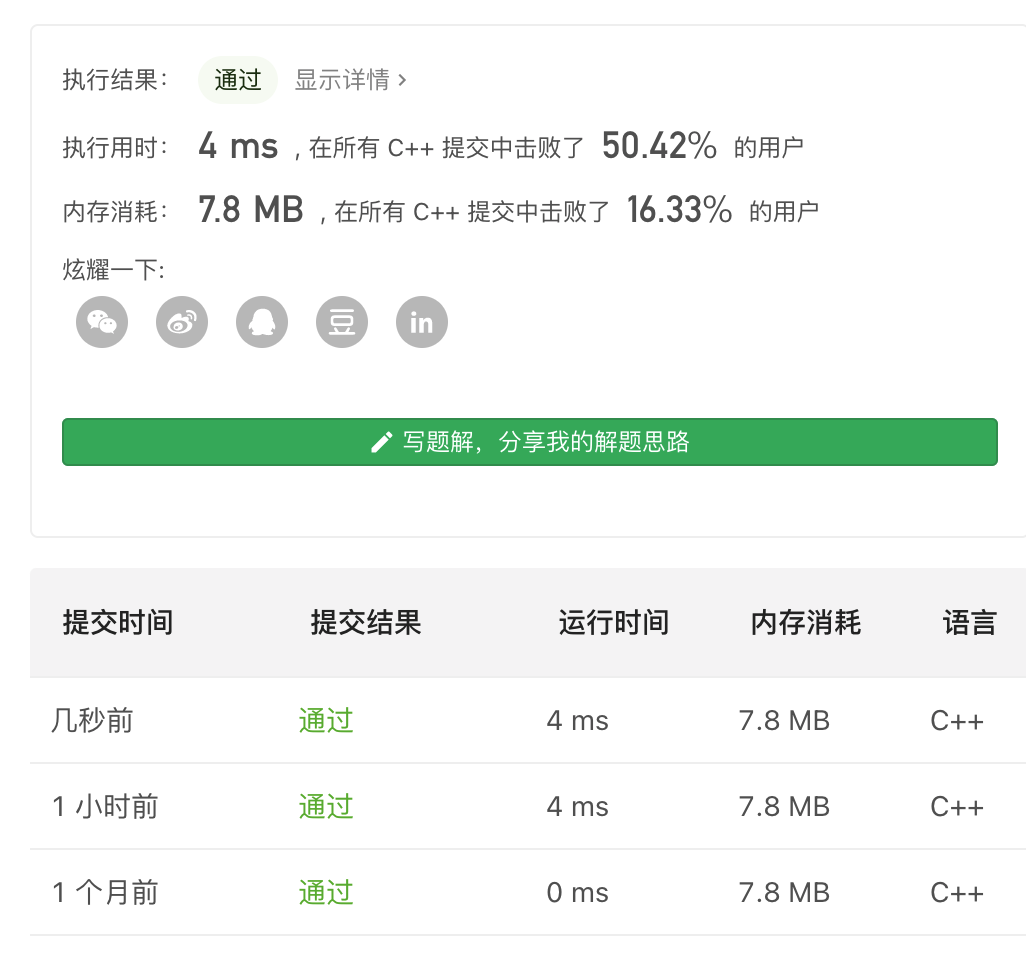Viewport: 1026px width, 954px height.
Task: Select the 几秒前 timestamp cell
Action: pos(92,720)
